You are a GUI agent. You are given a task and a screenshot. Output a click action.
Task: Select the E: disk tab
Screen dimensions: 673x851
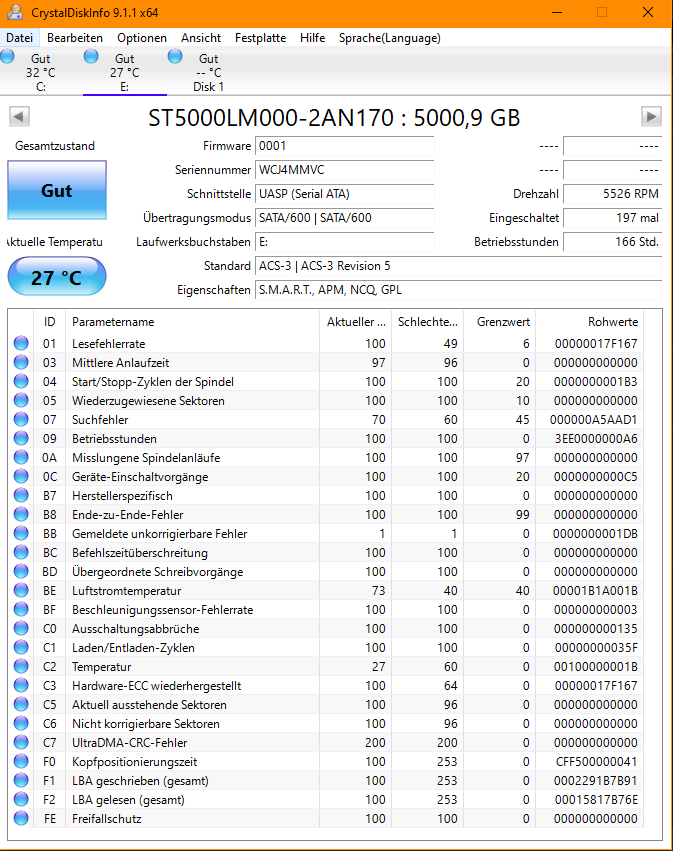click(125, 72)
